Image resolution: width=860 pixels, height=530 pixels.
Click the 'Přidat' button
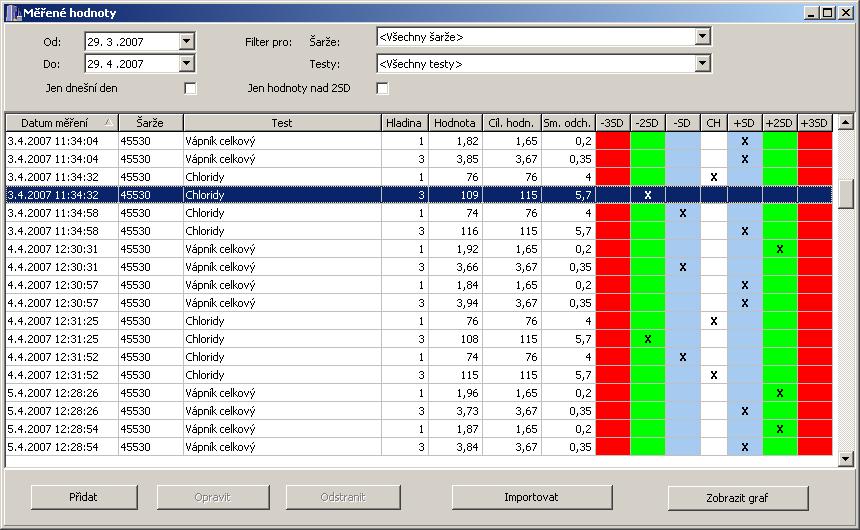tap(83, 497)
